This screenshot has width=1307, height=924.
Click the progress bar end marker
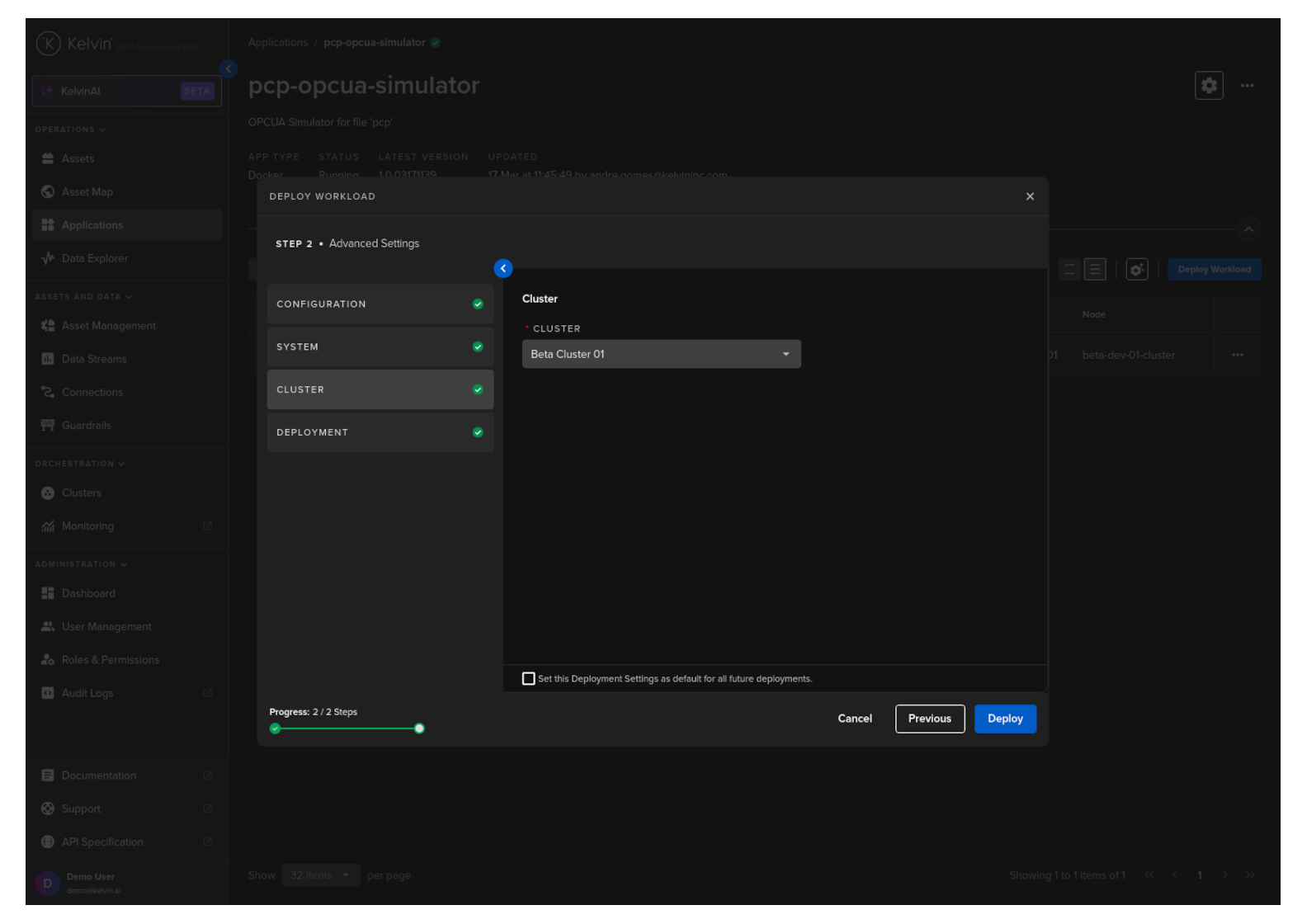pyautogui.click(x=419, y=728)
